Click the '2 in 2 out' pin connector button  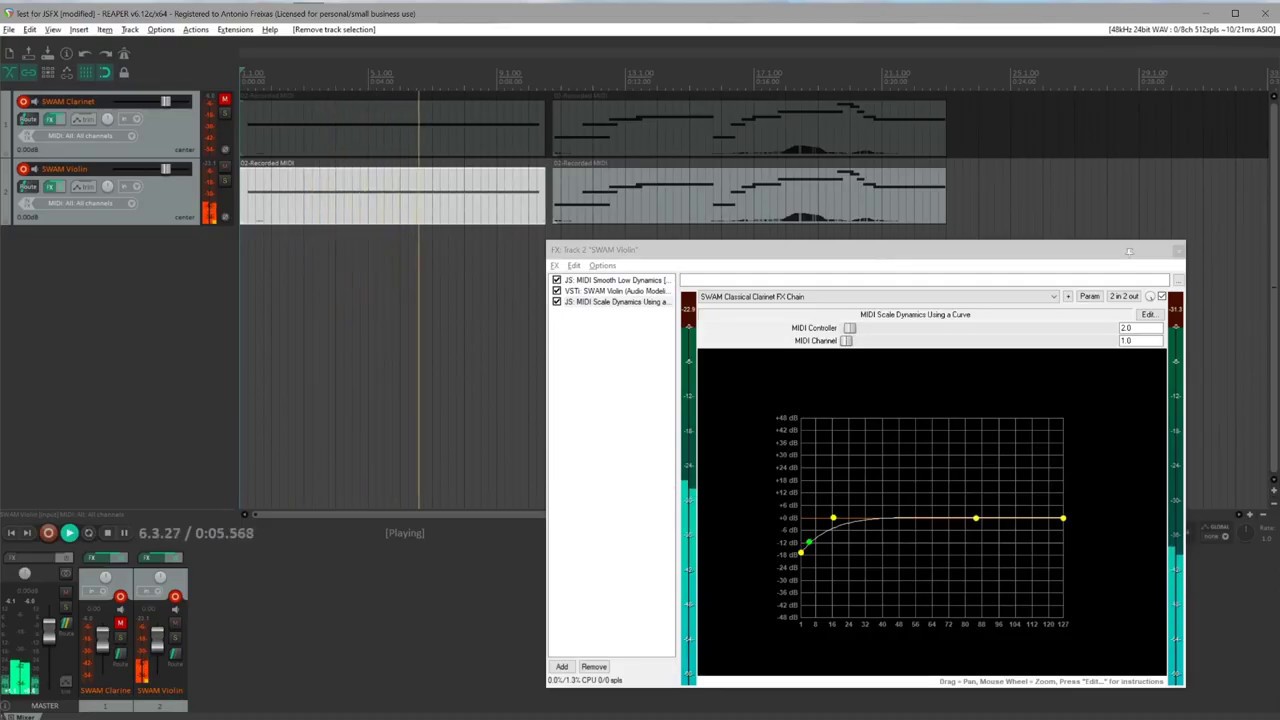1123,297
